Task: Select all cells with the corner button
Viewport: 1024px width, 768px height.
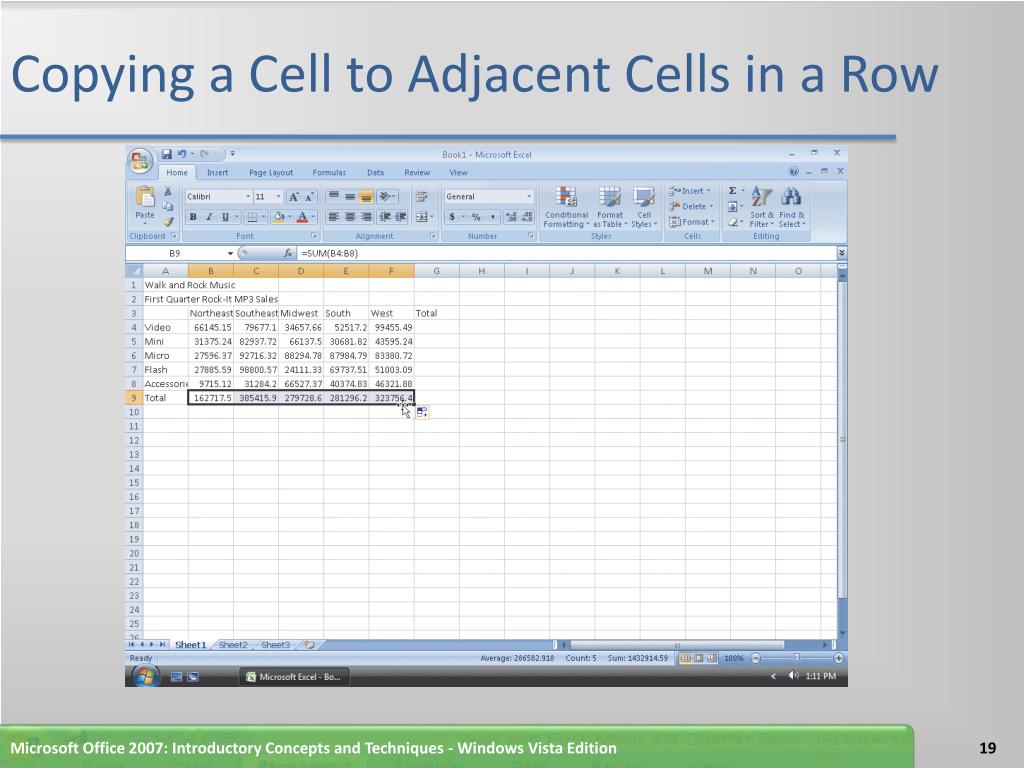Action: [134, 271]
